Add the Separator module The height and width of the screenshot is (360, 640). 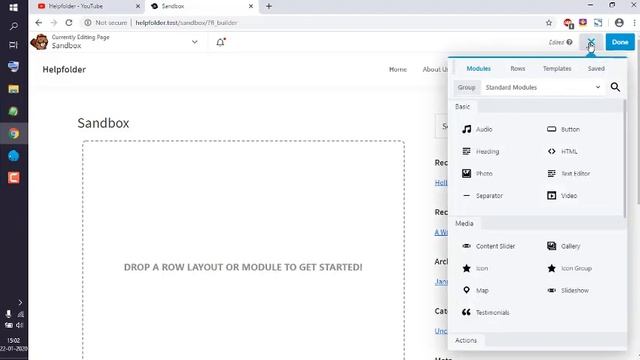482,196
